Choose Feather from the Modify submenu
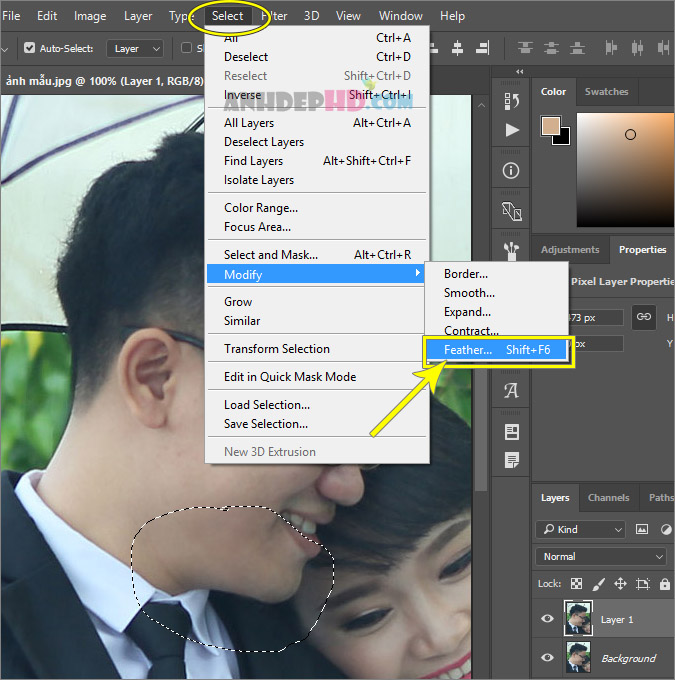The height and width of the screenshot is (680, 675). coord(497,350)
